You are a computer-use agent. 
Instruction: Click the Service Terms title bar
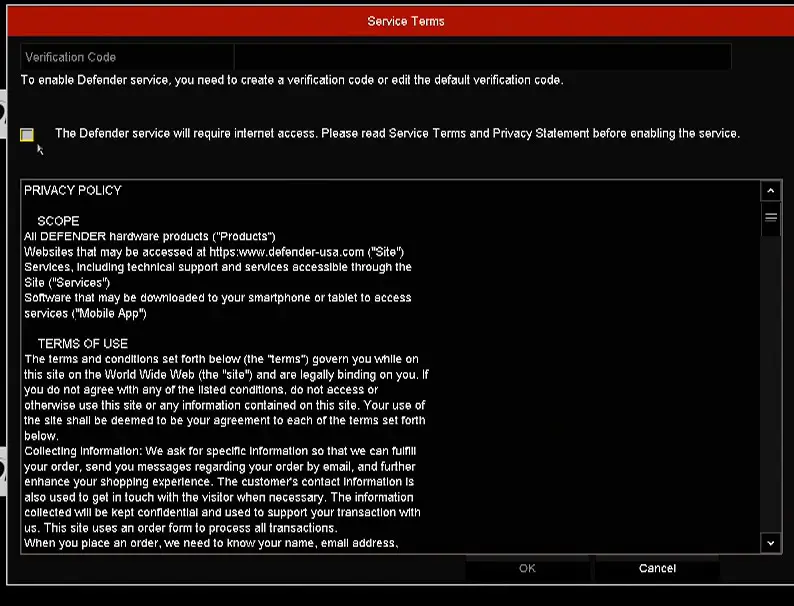(x=405, y=21)
